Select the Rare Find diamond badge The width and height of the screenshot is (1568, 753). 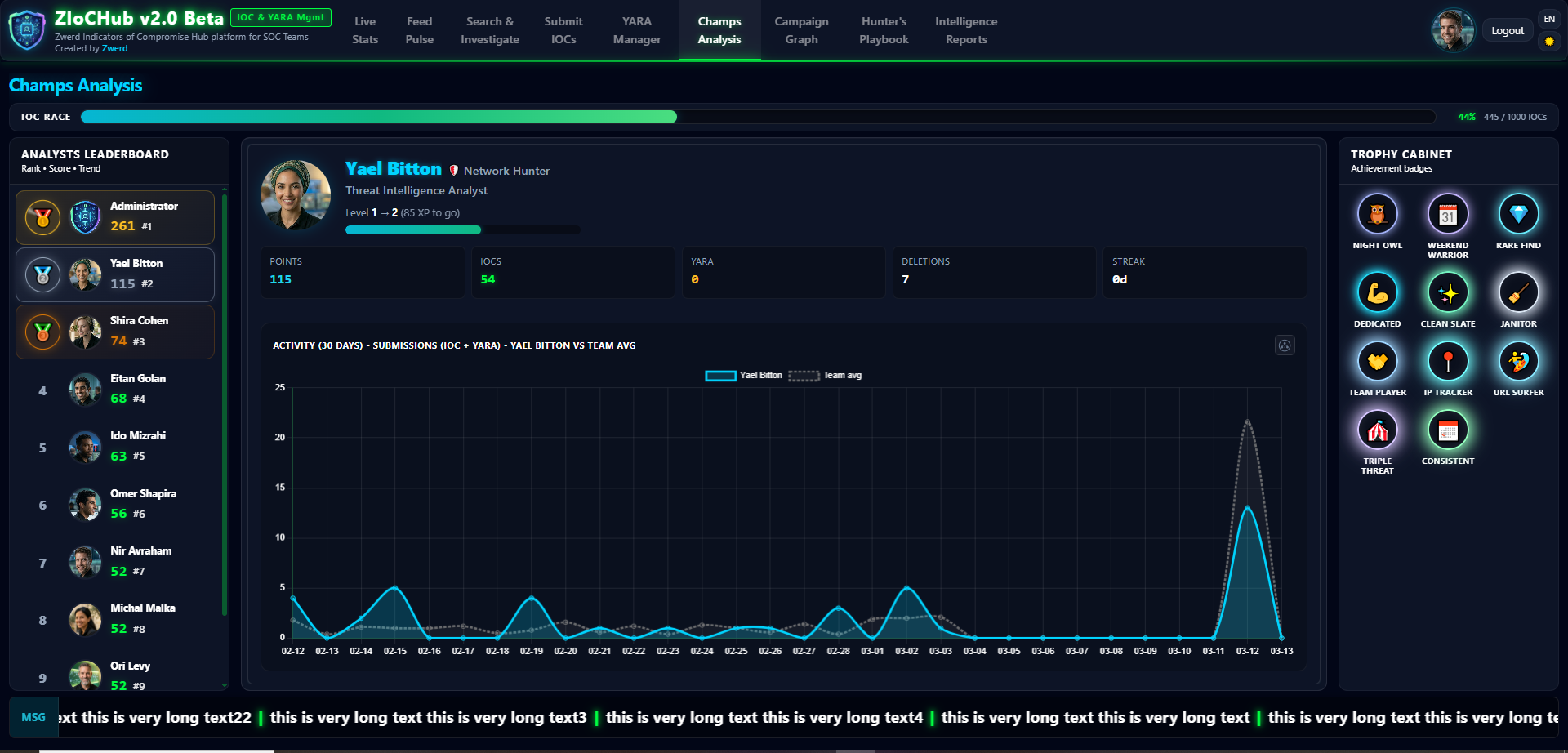1518,215
